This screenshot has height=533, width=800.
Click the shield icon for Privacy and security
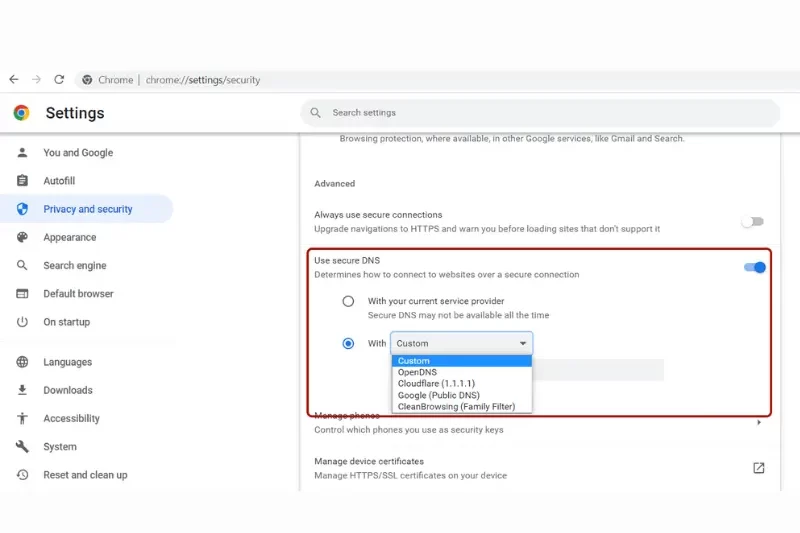(x=22, y=209)
